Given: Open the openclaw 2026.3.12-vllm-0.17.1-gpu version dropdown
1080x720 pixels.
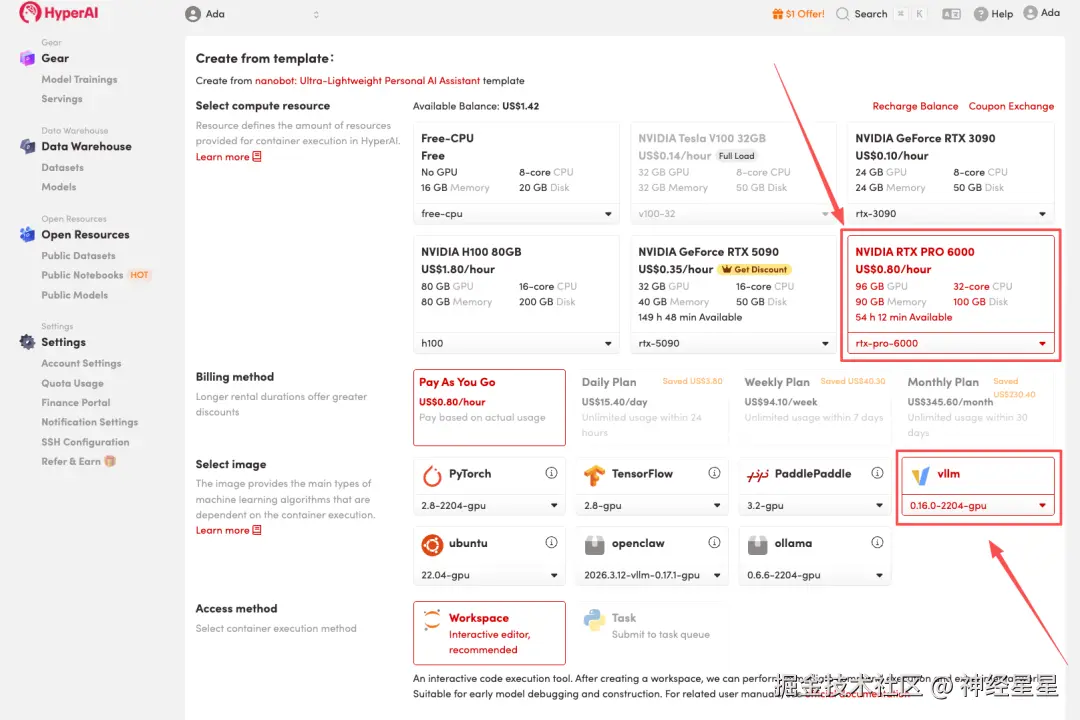Looking at the screenshot, I should pyautogui.click(x=652, y=575).
